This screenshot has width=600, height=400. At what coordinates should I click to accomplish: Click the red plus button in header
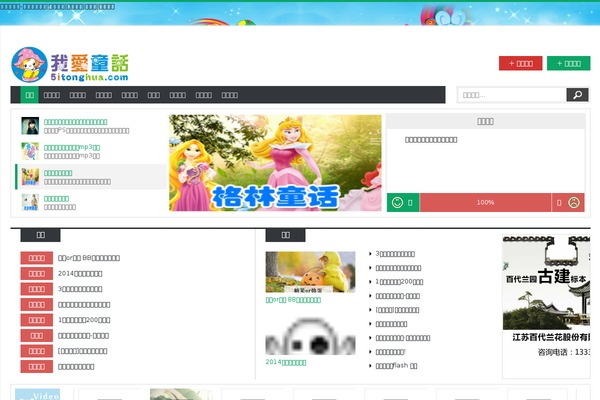click(520, 63)
